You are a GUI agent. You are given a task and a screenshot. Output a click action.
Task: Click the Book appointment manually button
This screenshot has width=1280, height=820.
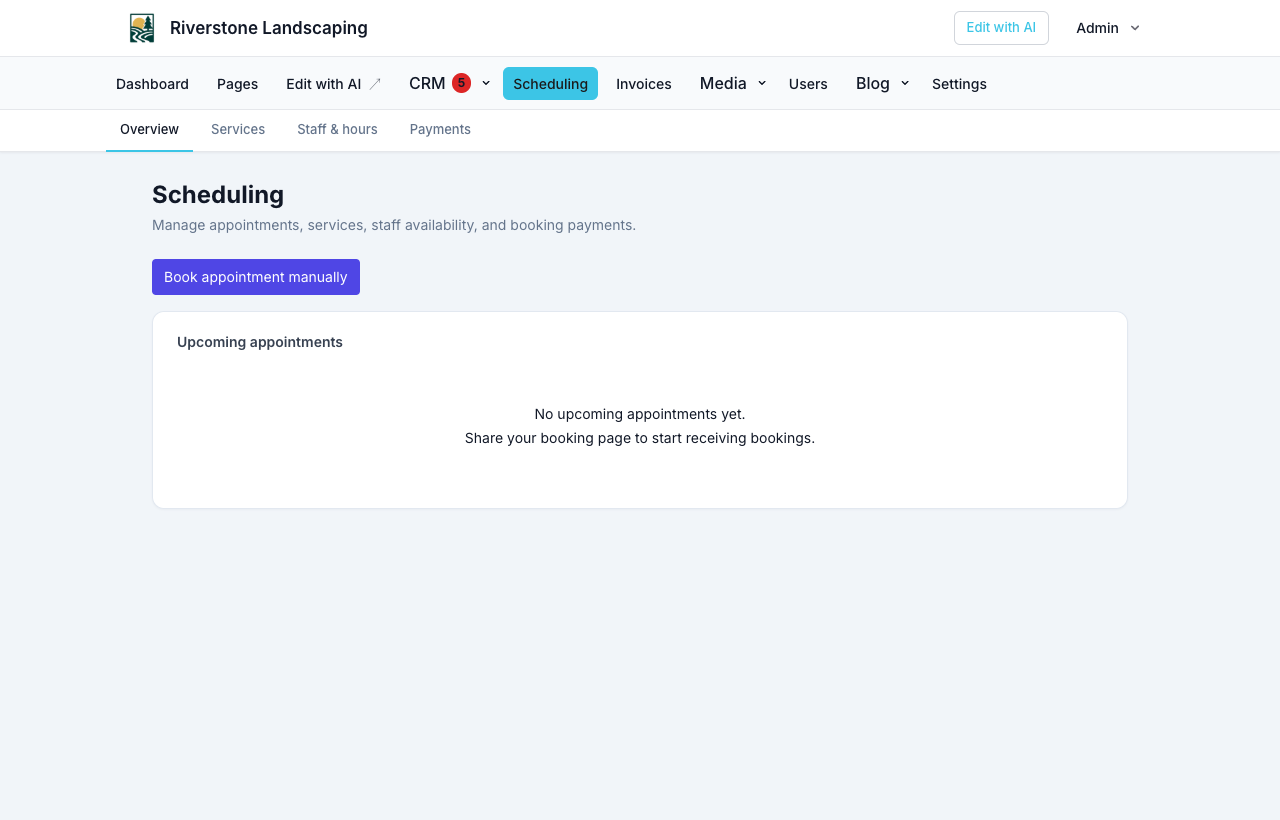point(256,277)
